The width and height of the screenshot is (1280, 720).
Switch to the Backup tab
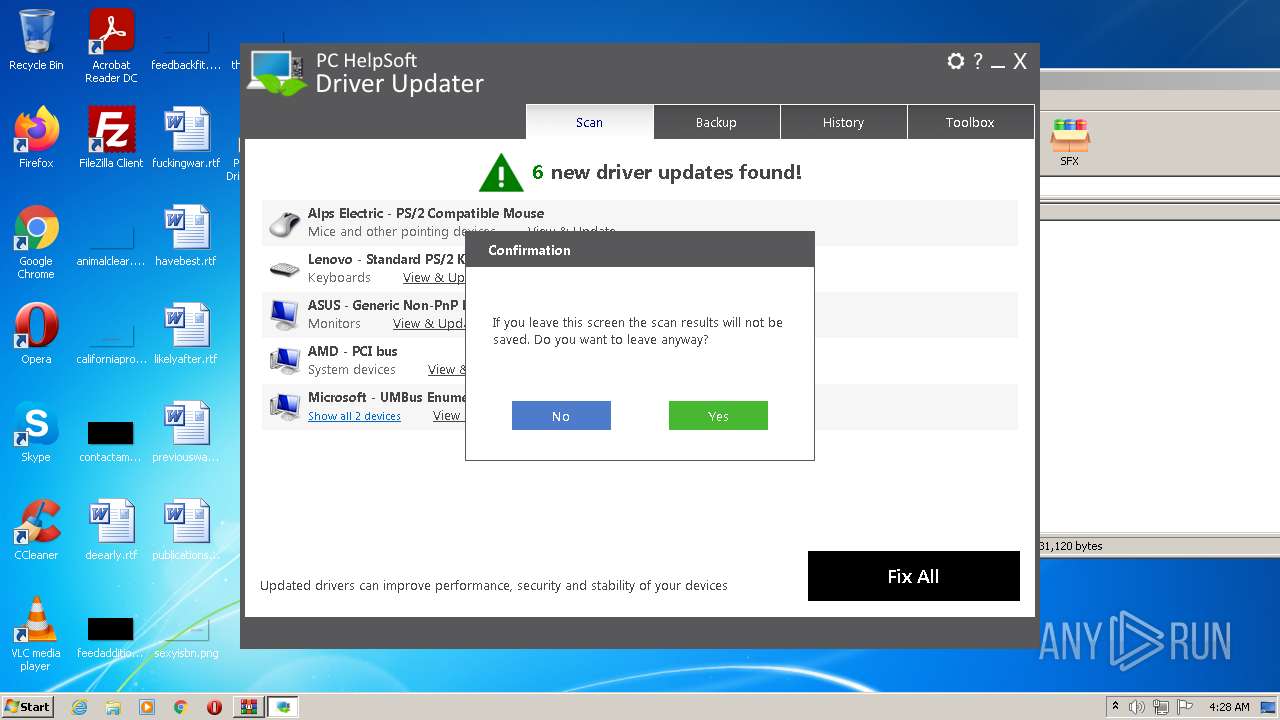[716, 122]
